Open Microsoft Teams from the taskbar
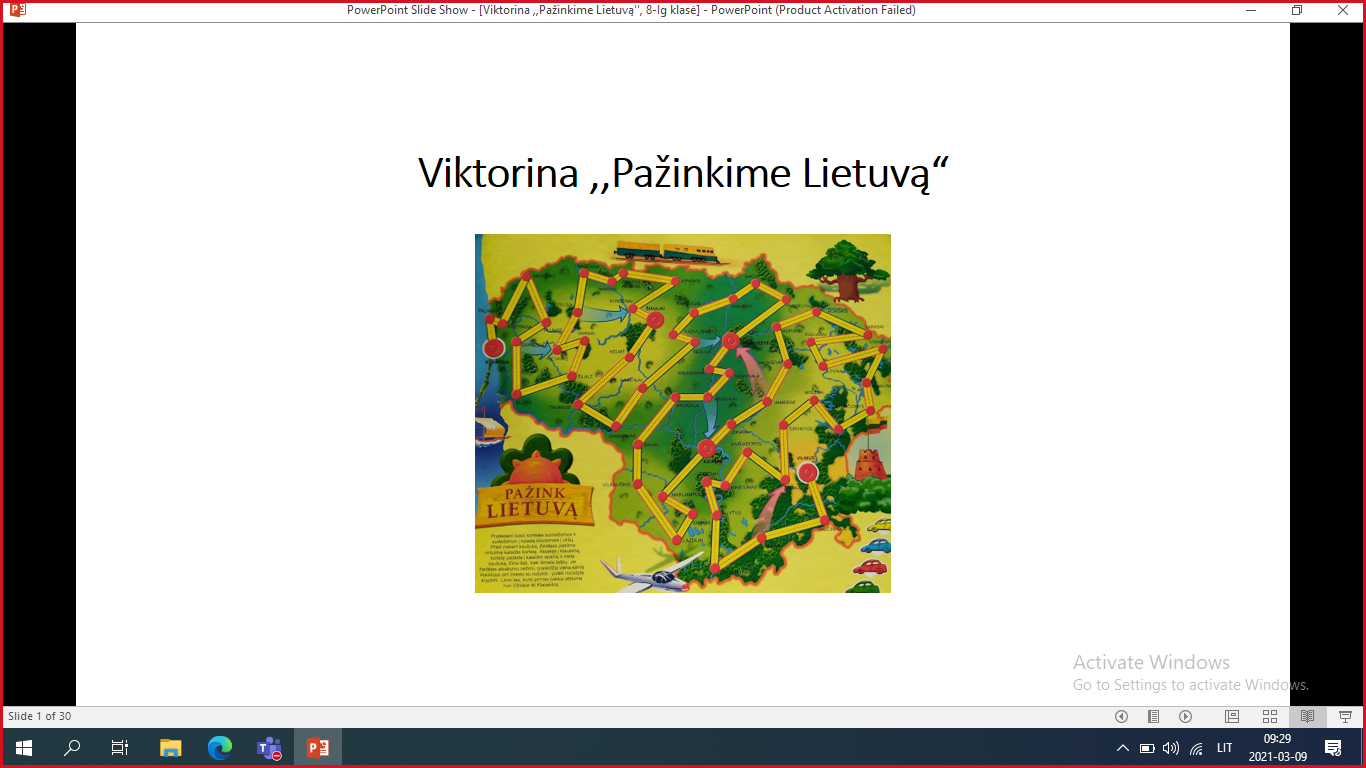This screenshot has height=768, width=1366. (269, 747)
